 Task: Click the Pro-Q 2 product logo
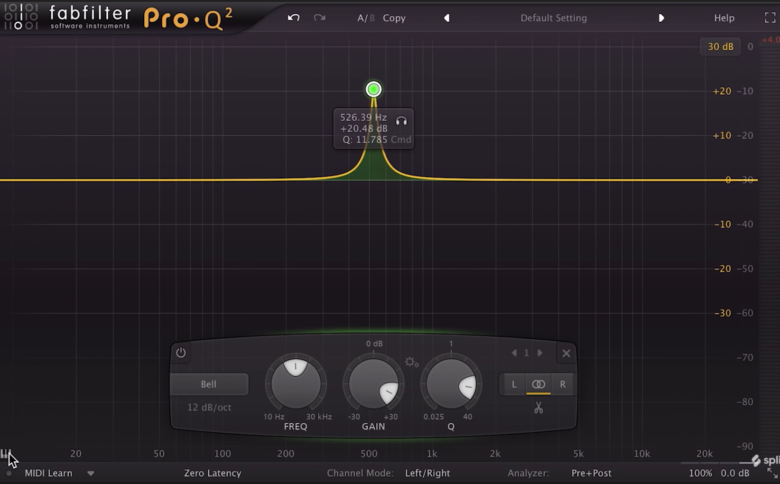[x=188, y=19]
